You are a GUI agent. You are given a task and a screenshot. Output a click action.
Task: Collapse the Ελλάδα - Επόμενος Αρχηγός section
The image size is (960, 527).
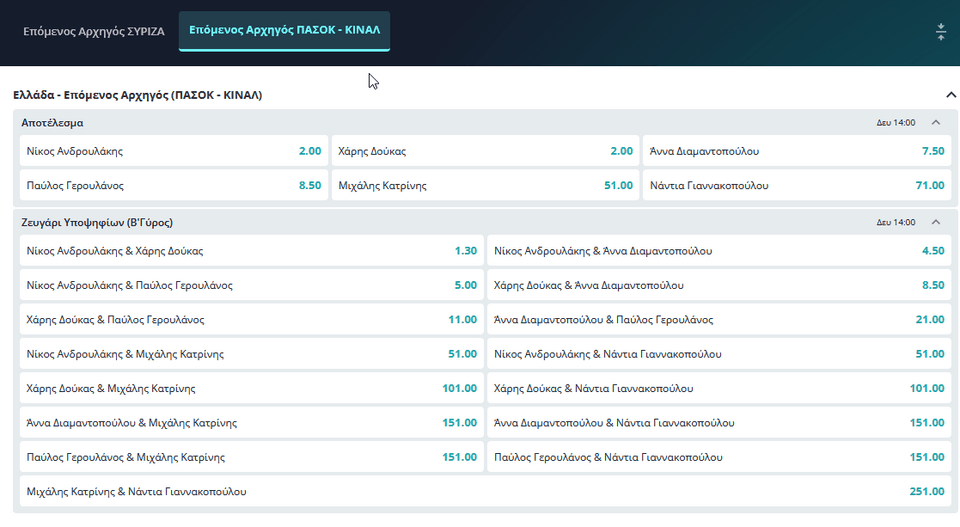950,95
